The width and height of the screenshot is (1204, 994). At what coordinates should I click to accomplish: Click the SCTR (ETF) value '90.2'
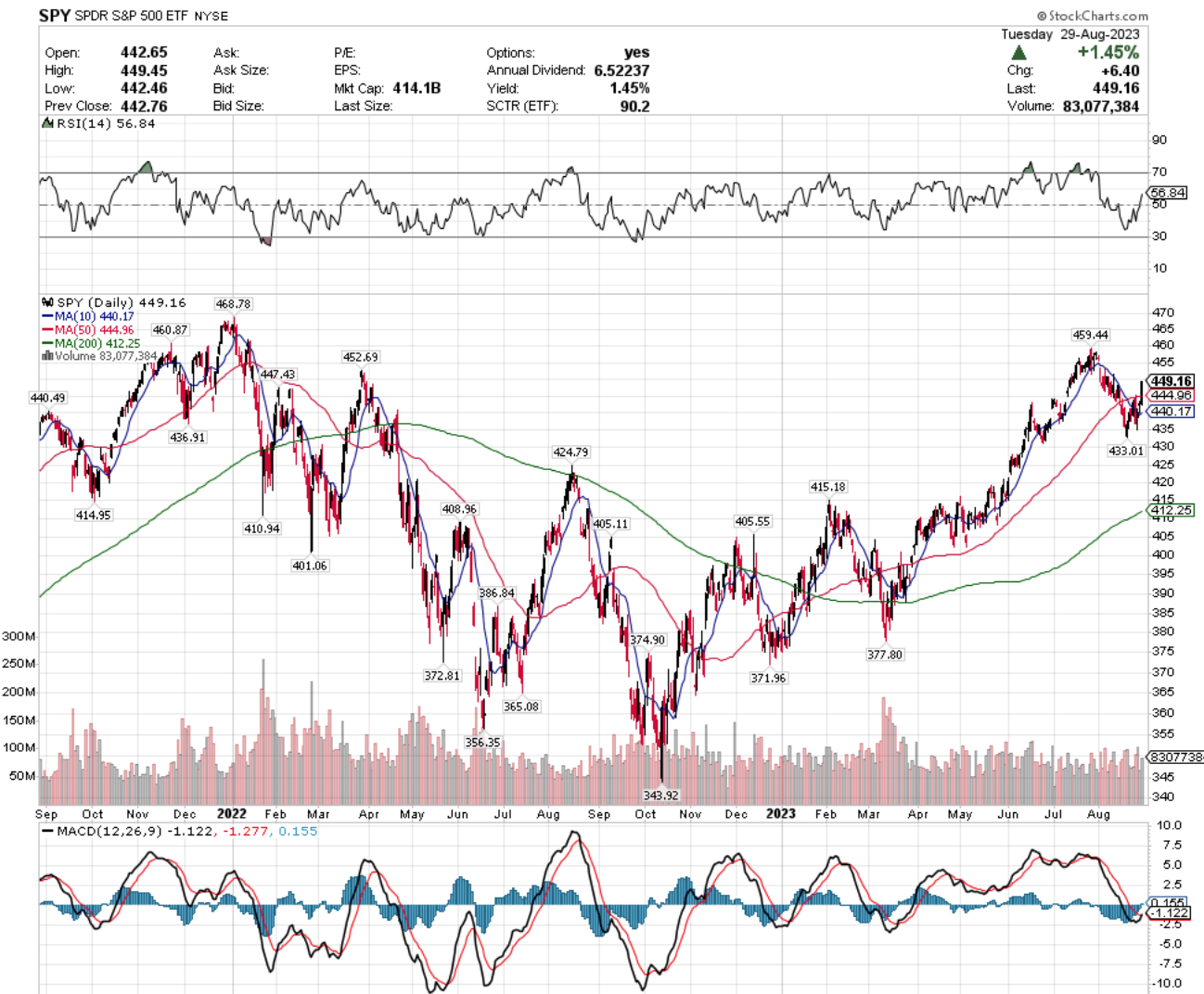(635, 106)
